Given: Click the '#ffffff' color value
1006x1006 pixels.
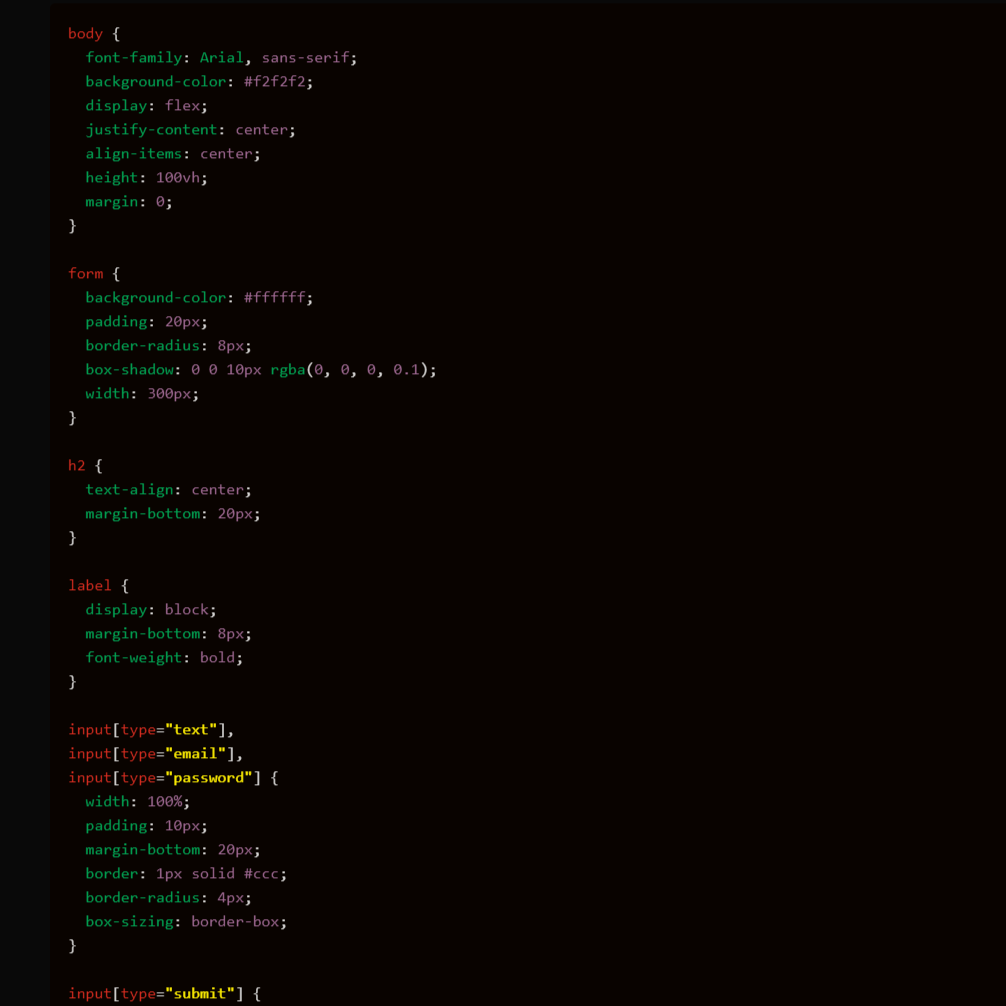Looking at the screenshot, I should coord(275,298).
